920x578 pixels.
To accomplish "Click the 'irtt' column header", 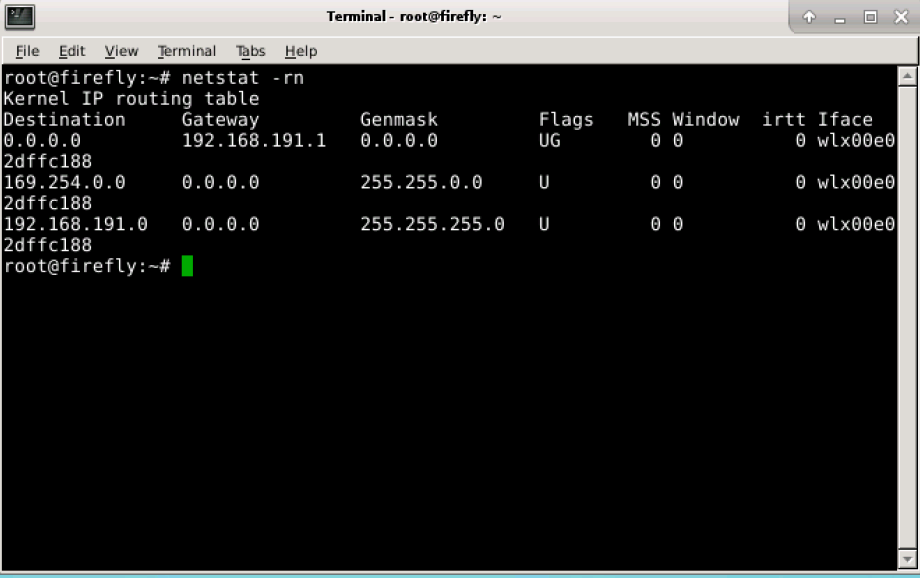I will click(x=783, y=120).
